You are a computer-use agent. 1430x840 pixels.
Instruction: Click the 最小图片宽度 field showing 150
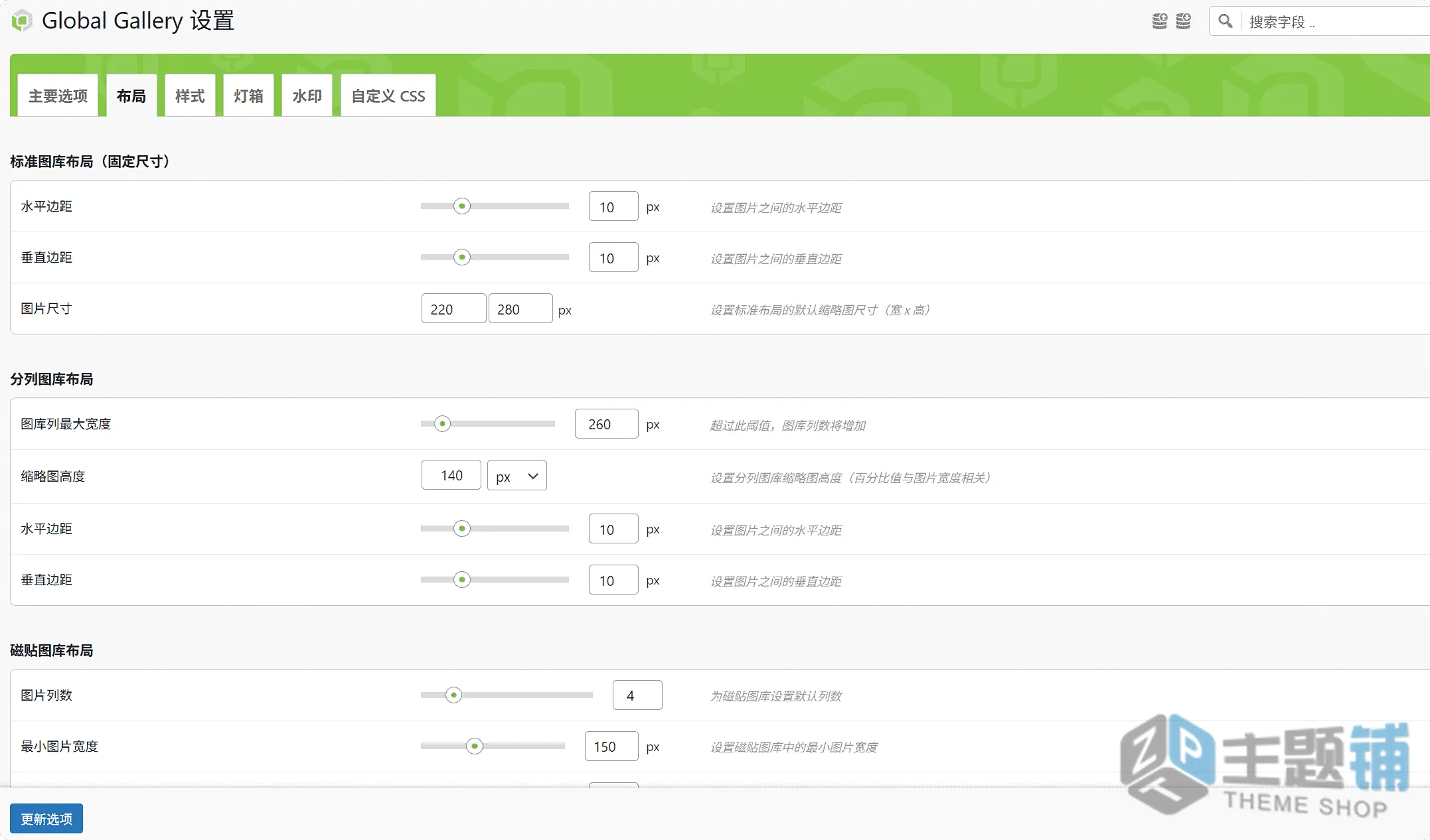[611, 746]
